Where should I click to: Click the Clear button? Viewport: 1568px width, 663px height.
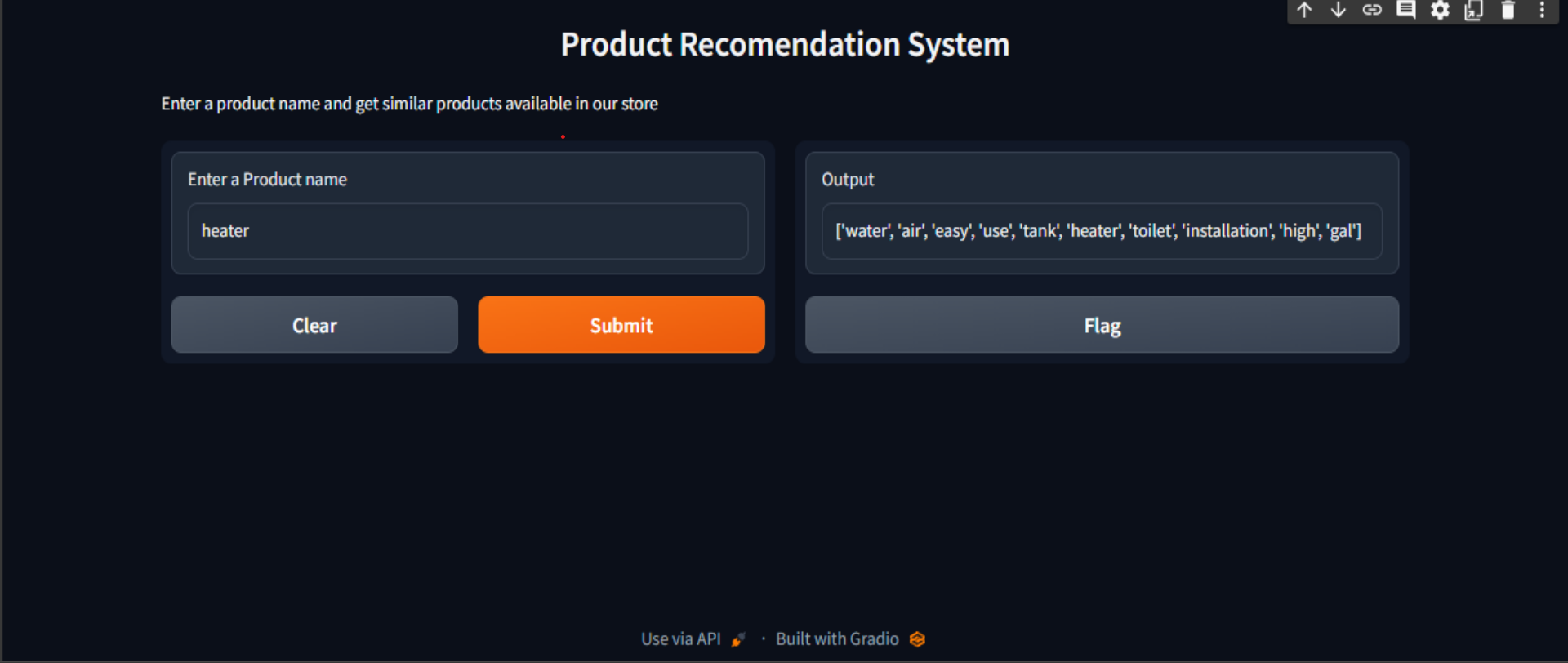(x=314, y=324)
